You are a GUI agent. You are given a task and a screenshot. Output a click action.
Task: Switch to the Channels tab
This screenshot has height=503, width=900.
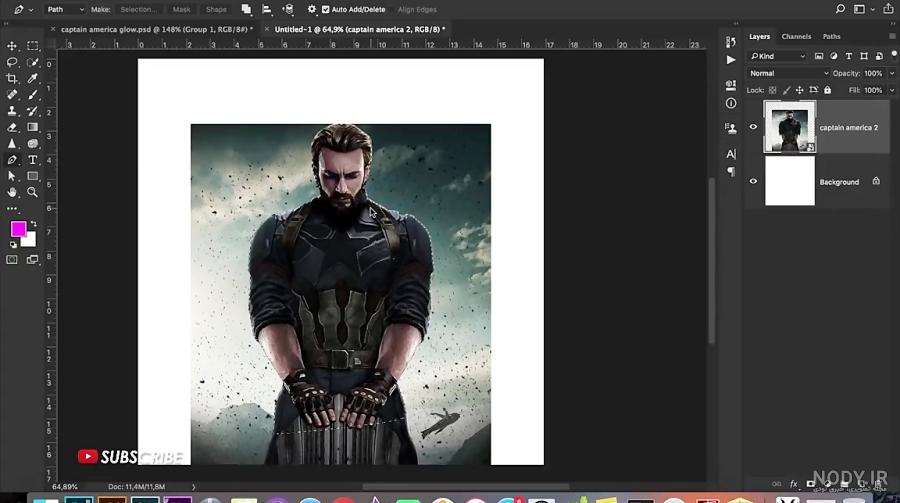(796, 36)
